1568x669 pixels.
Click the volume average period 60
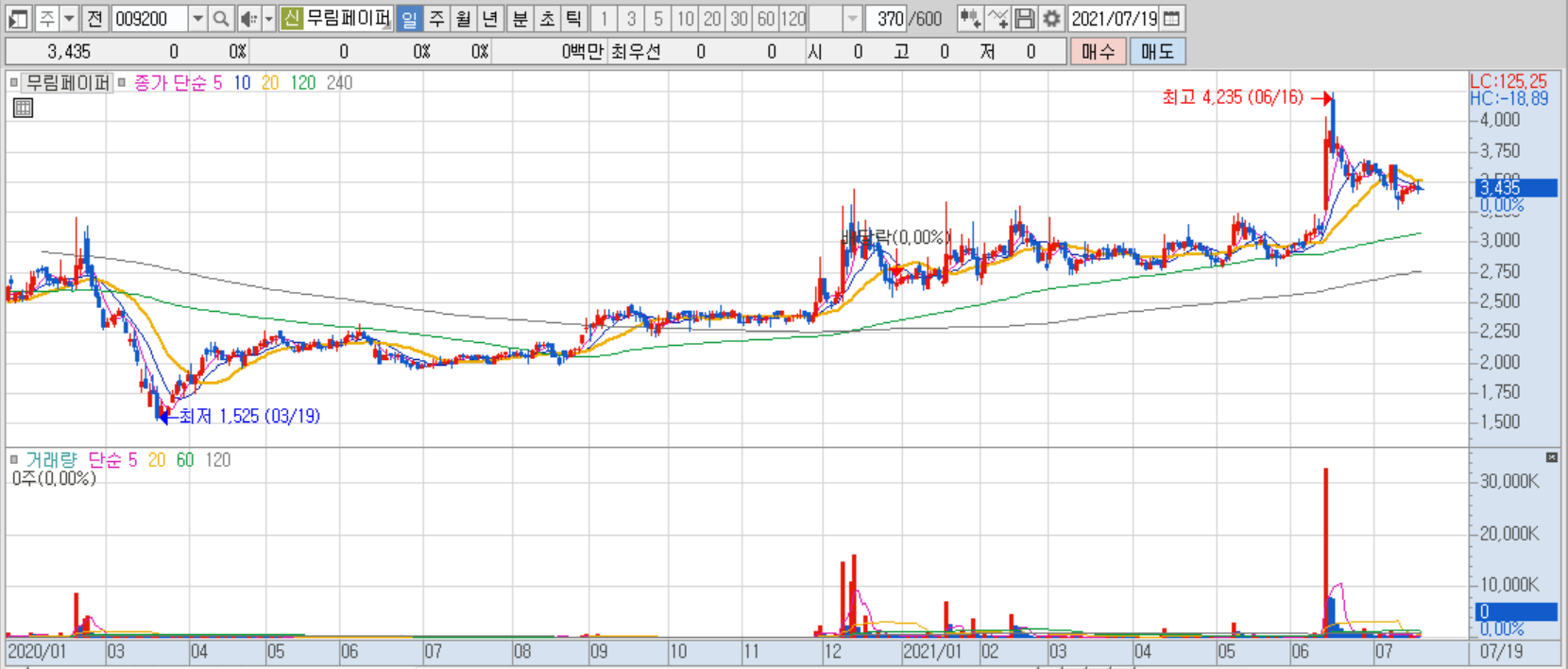(185, 460)
